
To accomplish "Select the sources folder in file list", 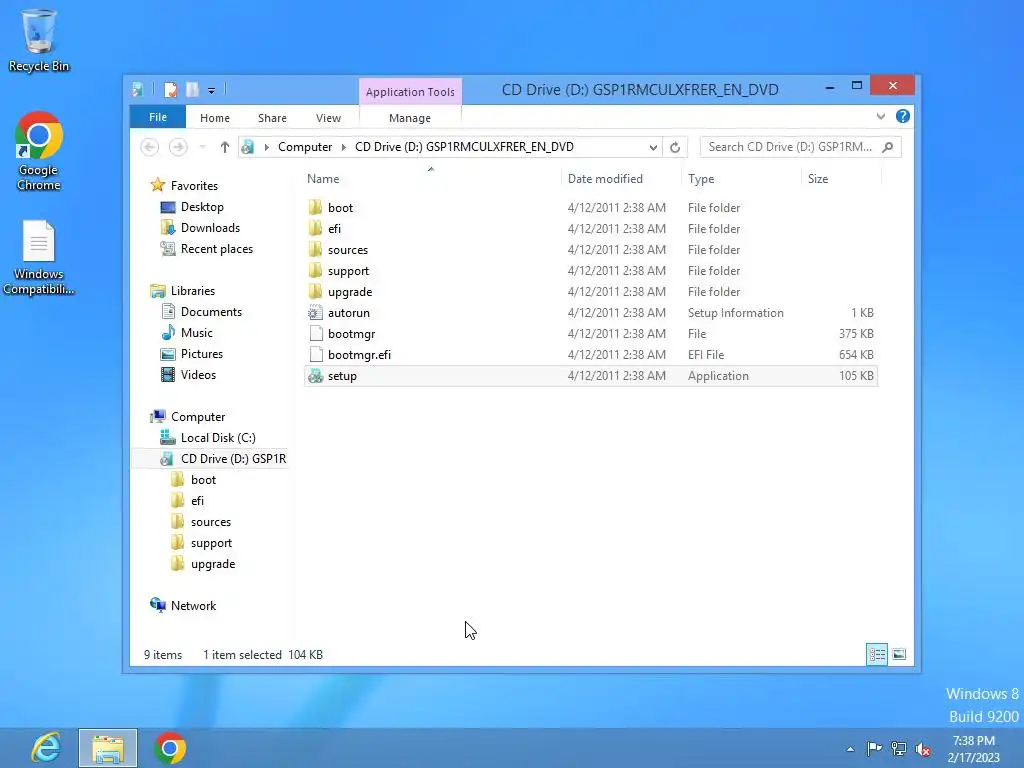I will pyautogui.click(x=591, y=249).
